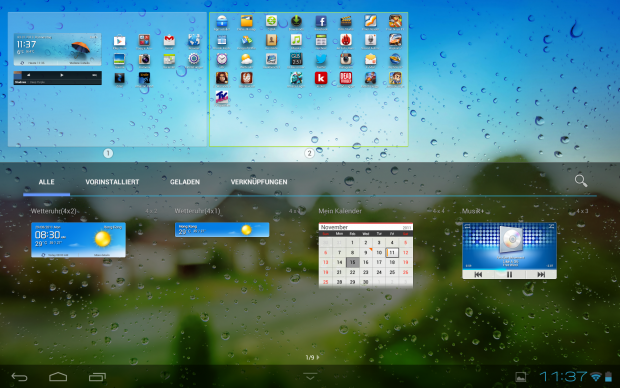This screenshot has width=620, height=388.
Task: Open the red kicker app icon
Action: click(321, 78)
